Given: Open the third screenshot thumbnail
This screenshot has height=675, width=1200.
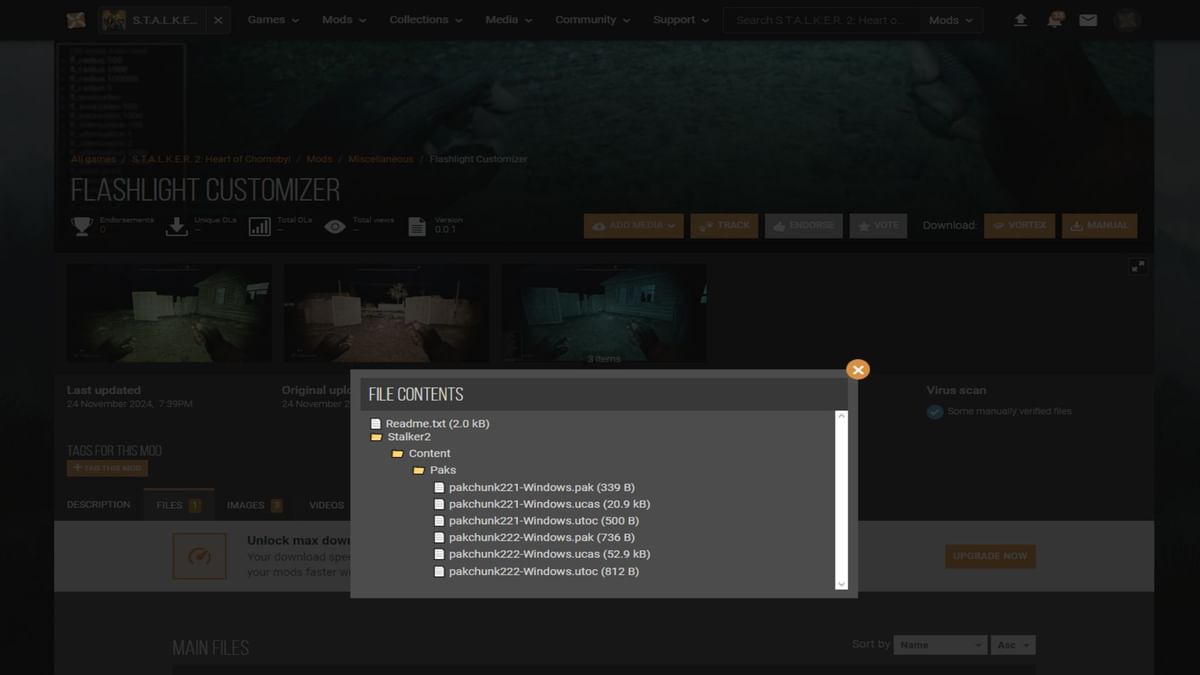Looking at the screenshot, I should (604, 311).
